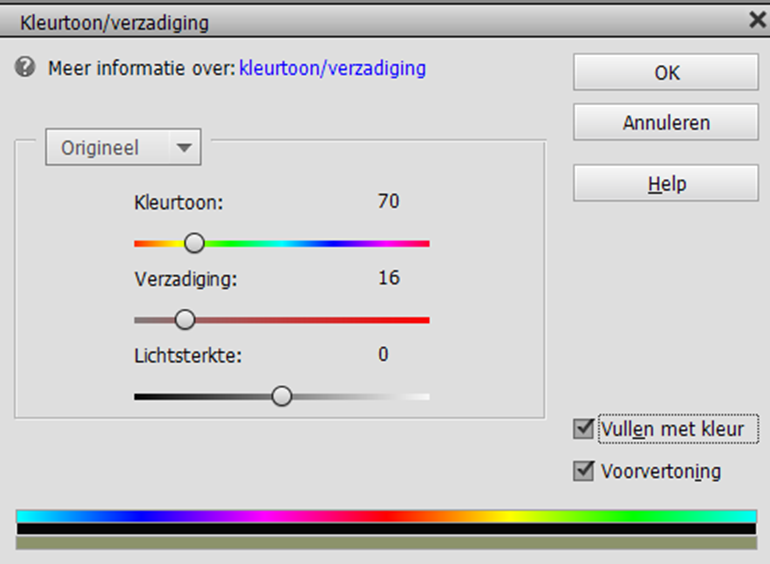This screenshot has width=770, height=564.
Task: Open the Help button
Action: (665, 184)
